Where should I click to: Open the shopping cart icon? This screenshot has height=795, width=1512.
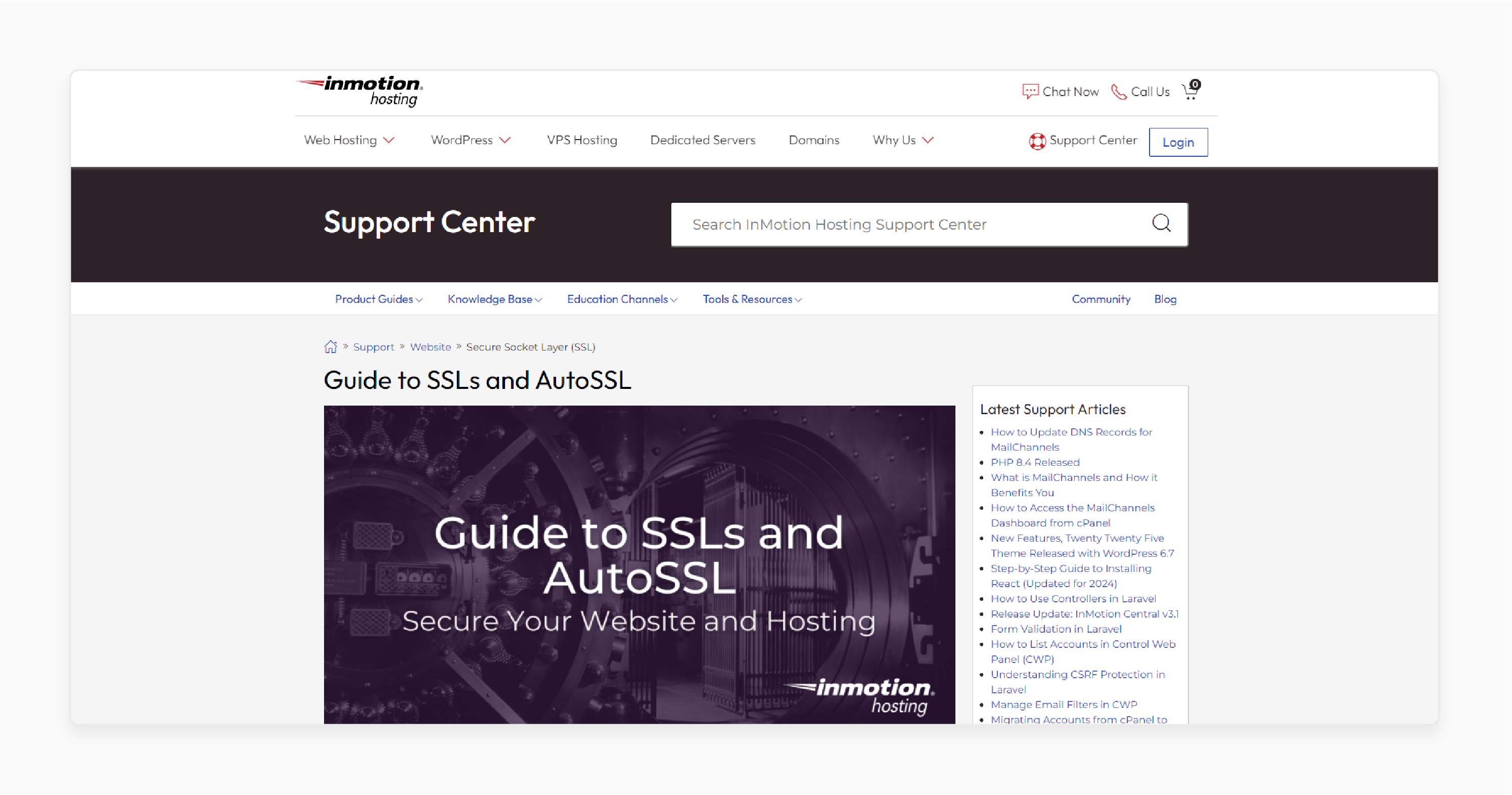1191,90
